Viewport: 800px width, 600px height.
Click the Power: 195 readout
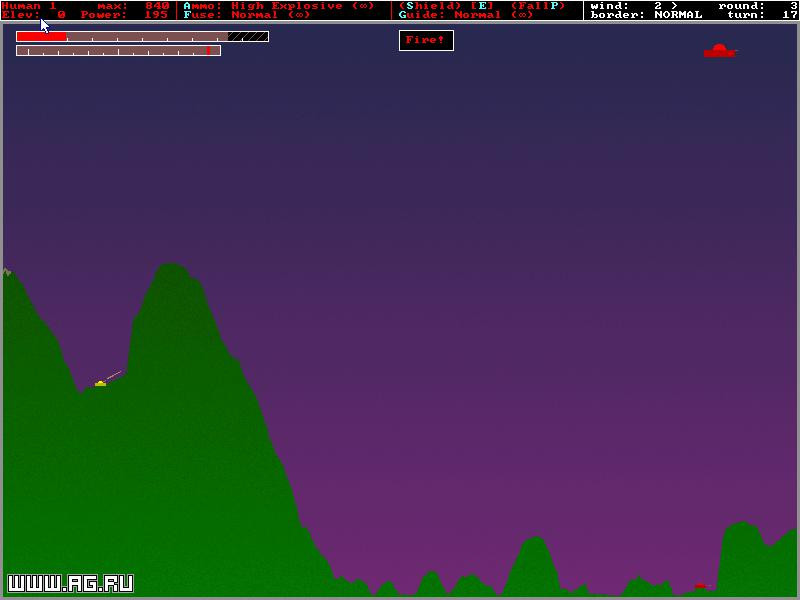[124, 15]
